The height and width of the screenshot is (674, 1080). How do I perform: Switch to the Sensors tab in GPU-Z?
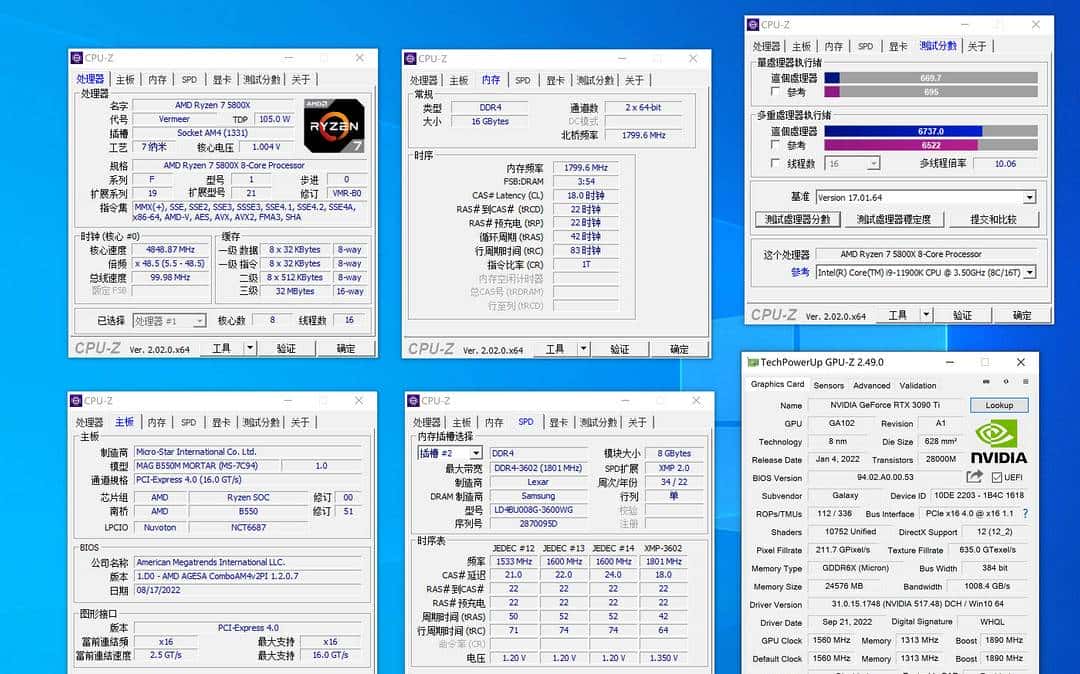[x=830, y=384]
